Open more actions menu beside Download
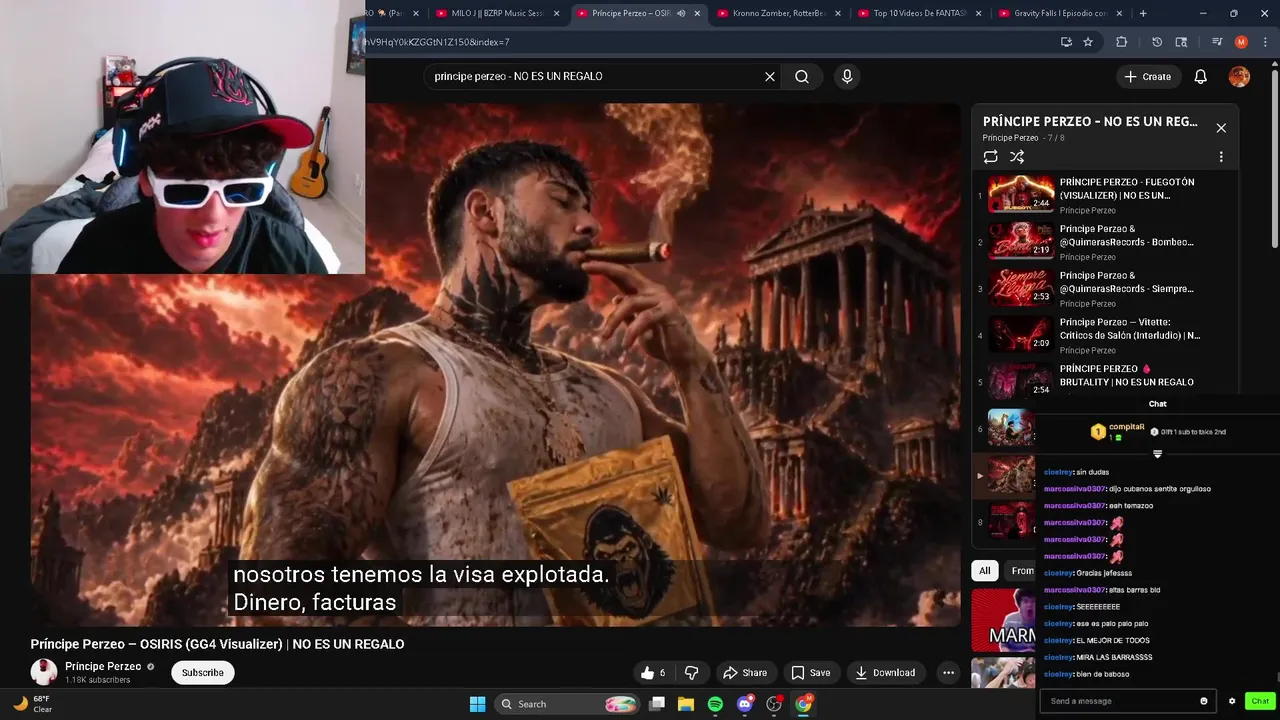 (948, 673)
